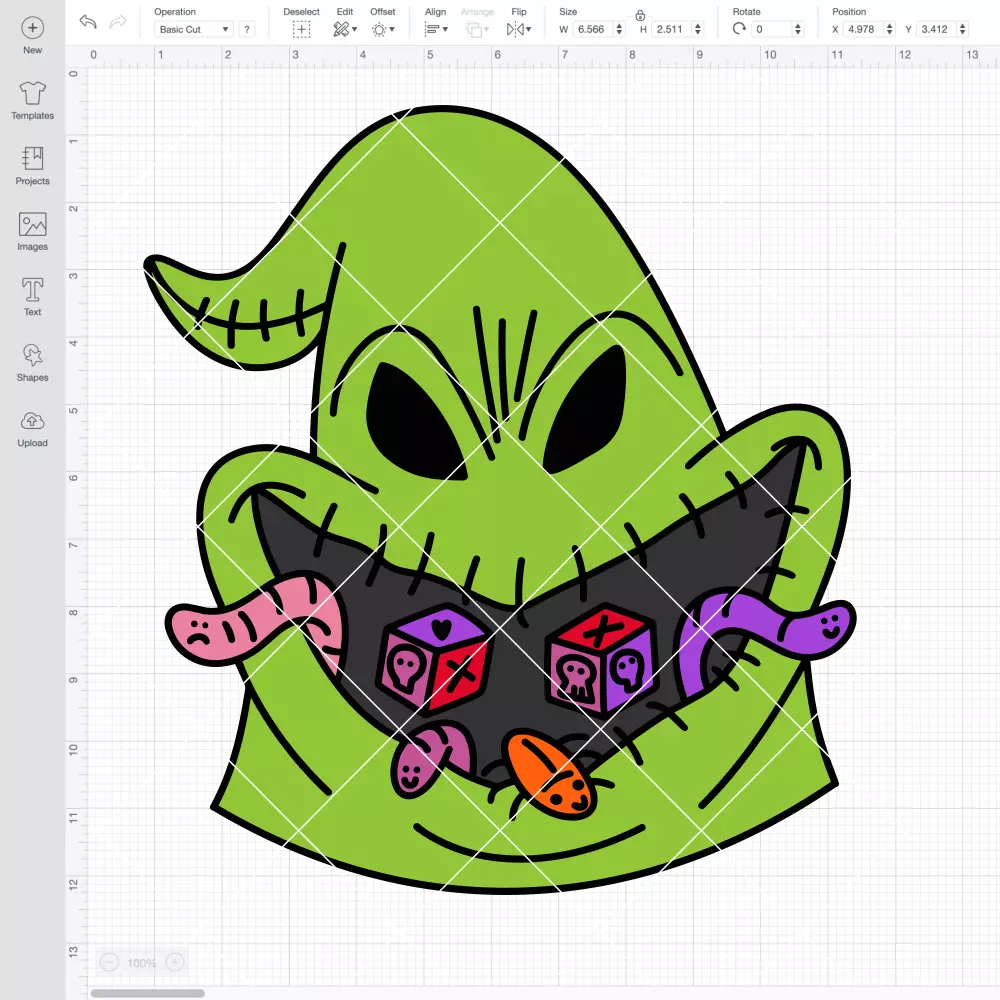Click the Position Y value field
The width and height of the screenshot is (1000, 1000).
click(x=937, y=29)
